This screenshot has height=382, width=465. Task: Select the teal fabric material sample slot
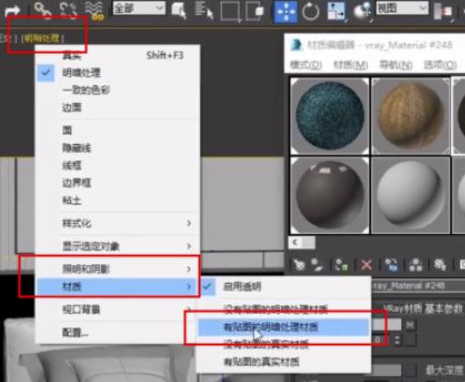coord(330,116)
